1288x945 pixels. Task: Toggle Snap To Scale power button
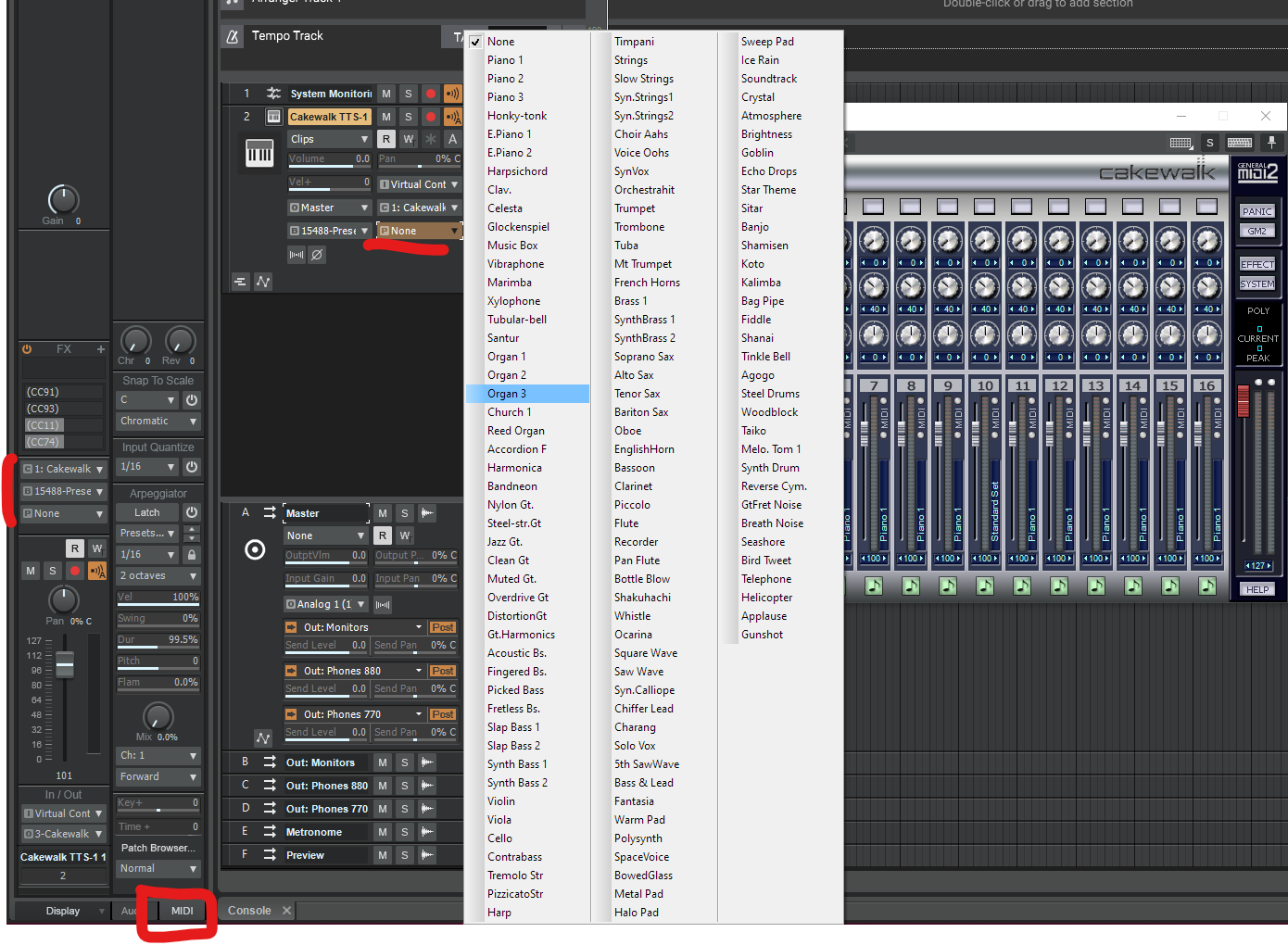192,400
